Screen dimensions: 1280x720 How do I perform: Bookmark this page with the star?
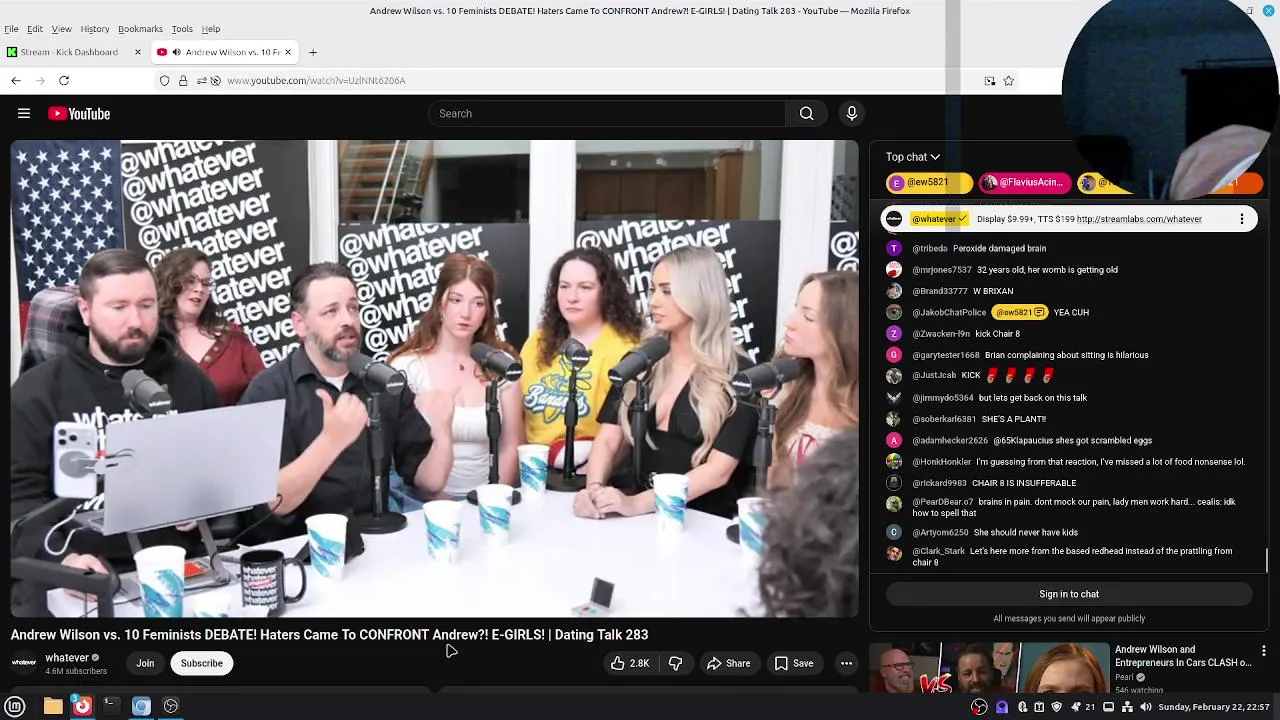[1008, 80]
